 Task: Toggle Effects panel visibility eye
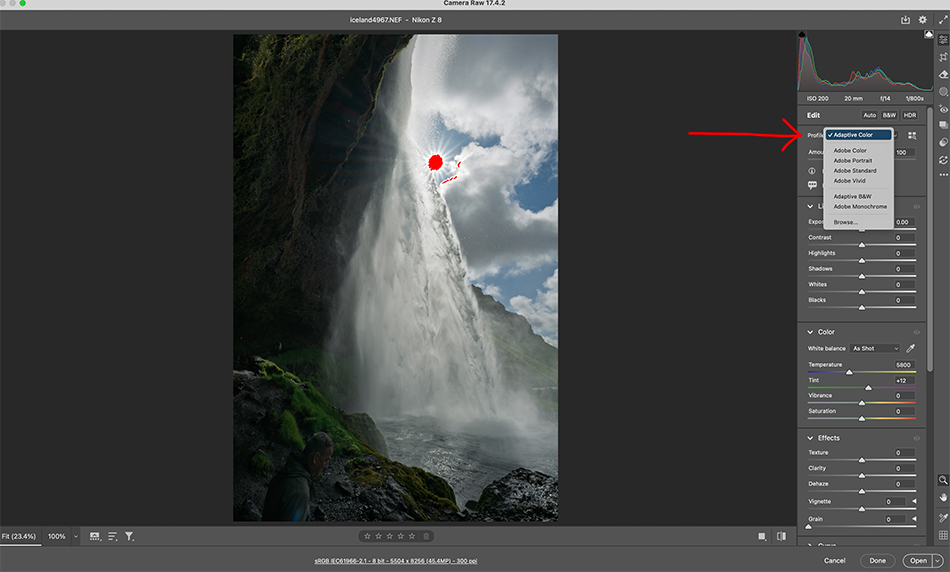click(916, 438)
